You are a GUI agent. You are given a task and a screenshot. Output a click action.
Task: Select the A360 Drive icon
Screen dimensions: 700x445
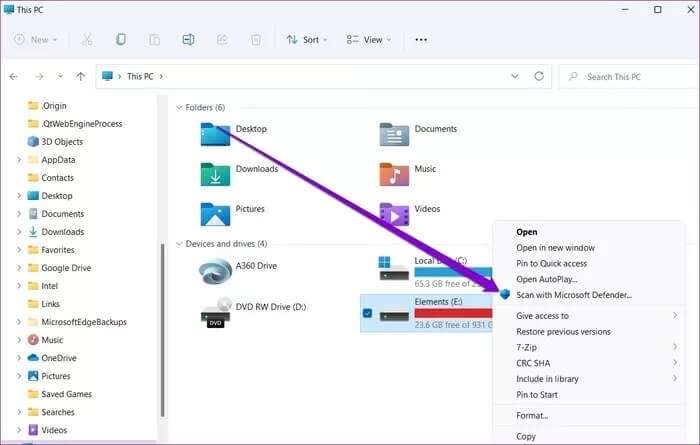(x=215, y=271)
